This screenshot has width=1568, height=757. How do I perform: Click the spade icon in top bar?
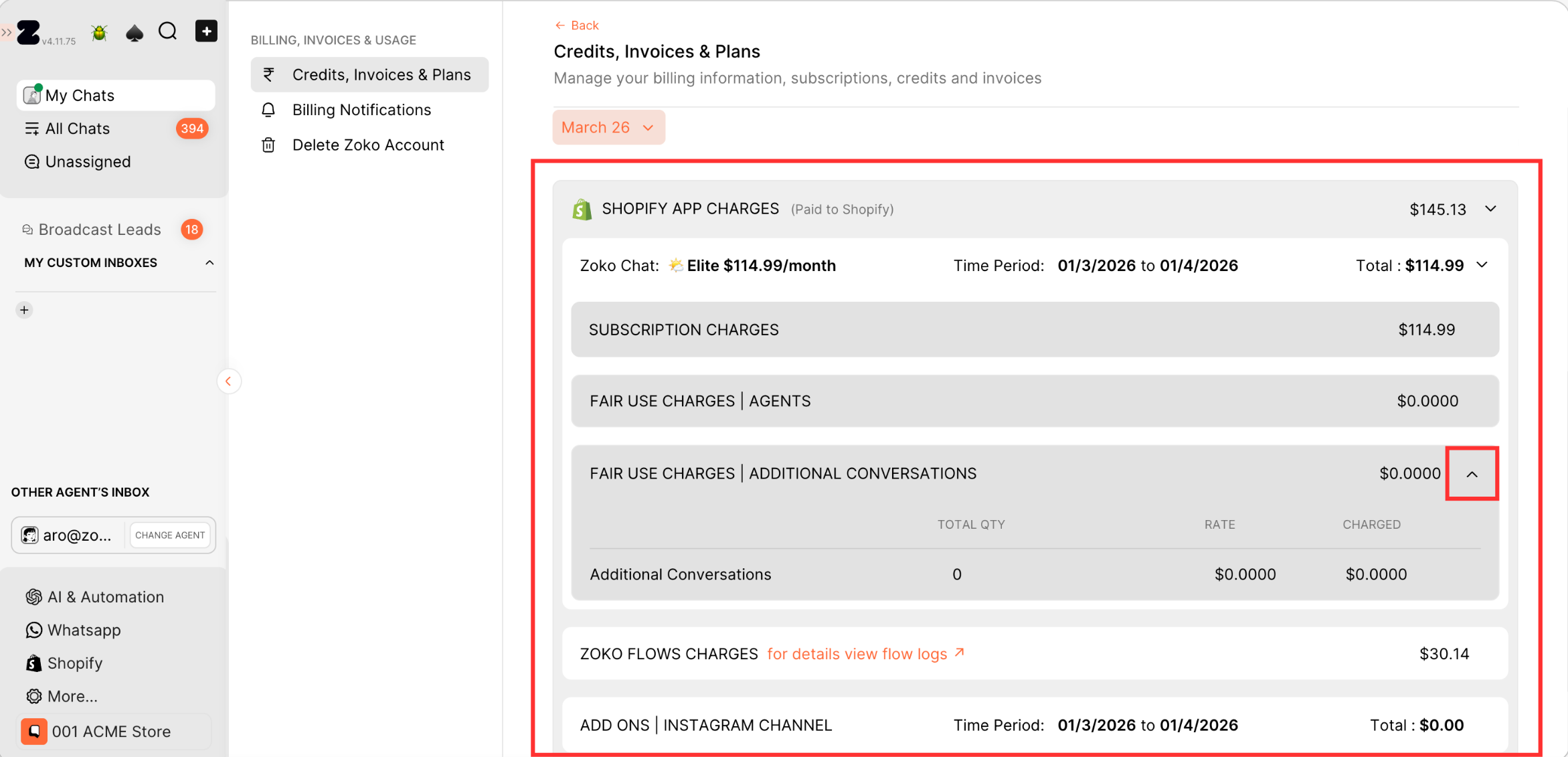pos(135,32)
